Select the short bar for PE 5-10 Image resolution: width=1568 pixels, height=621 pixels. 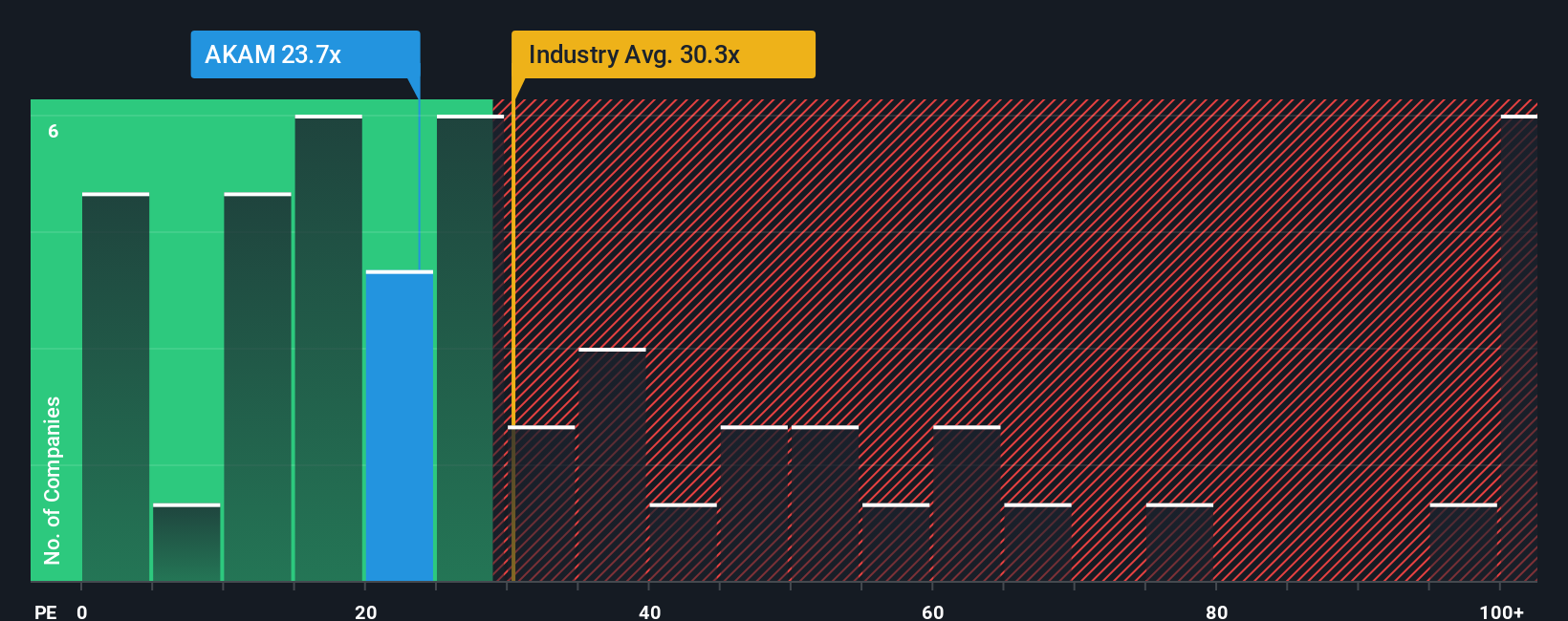pyautogui.click(x=186, y=543)
